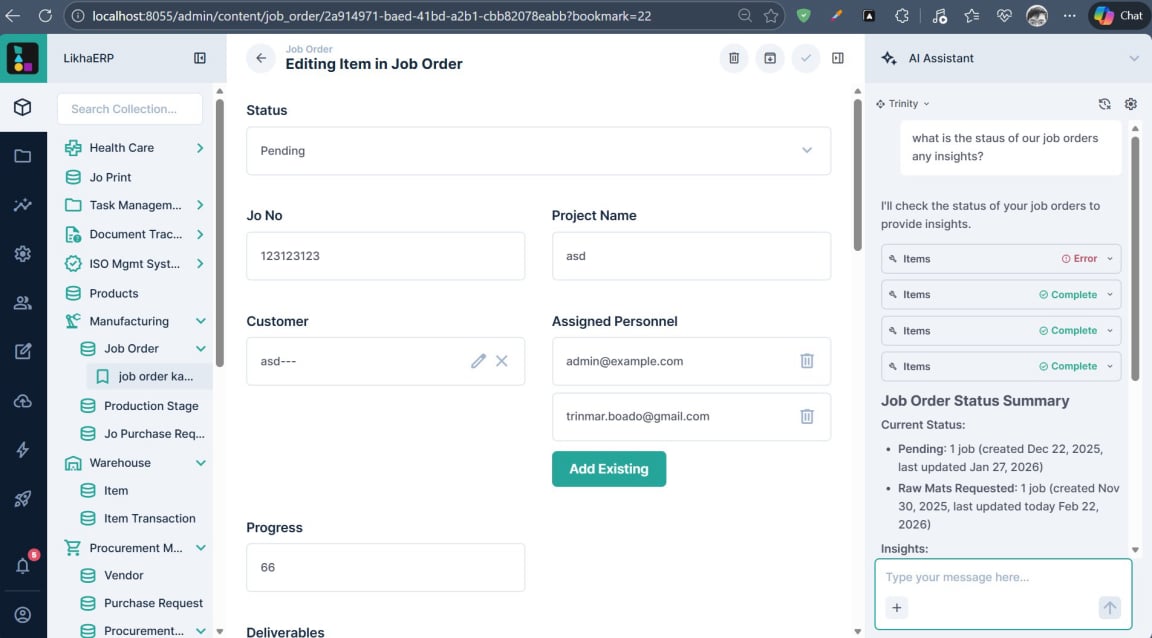The image size is (1152, 638).
Task: Open the Trinity model selector dropdown
Action: pyautogui.click(x=901, y=103)
